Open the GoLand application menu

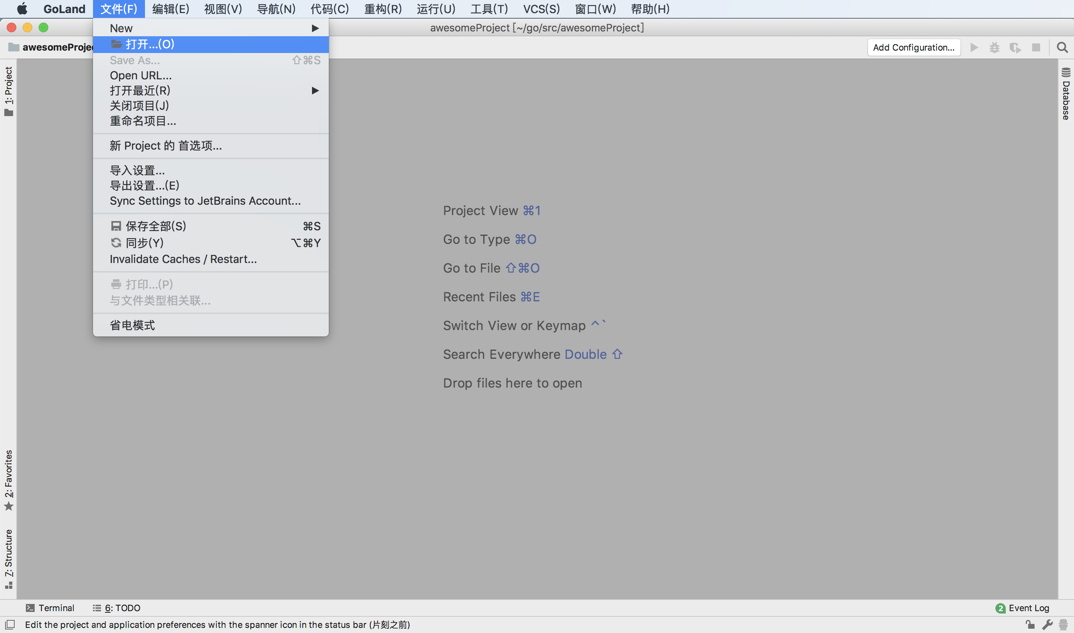point(64,9)
